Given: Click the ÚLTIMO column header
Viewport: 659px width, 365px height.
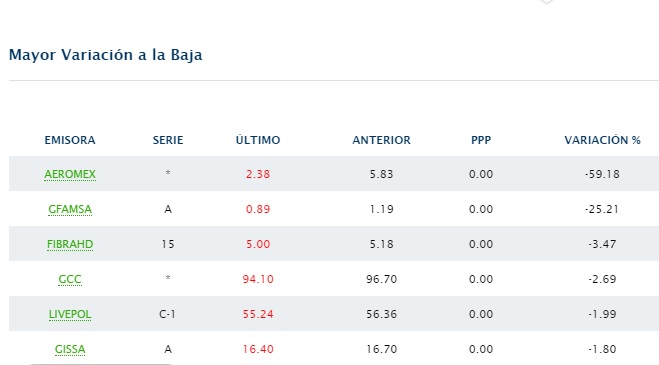Looking at the screenshot, I should tap(258, 140).
